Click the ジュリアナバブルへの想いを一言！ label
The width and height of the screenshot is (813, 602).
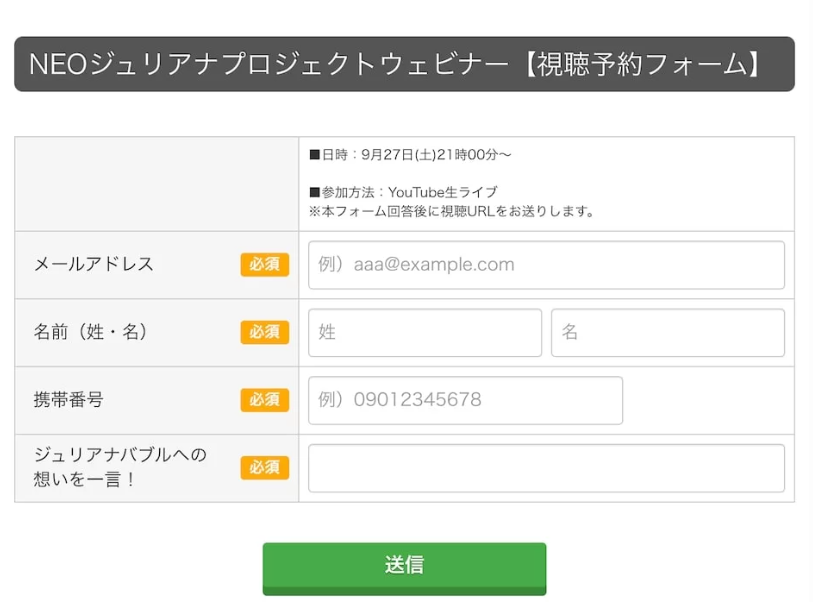pos(120,467)
